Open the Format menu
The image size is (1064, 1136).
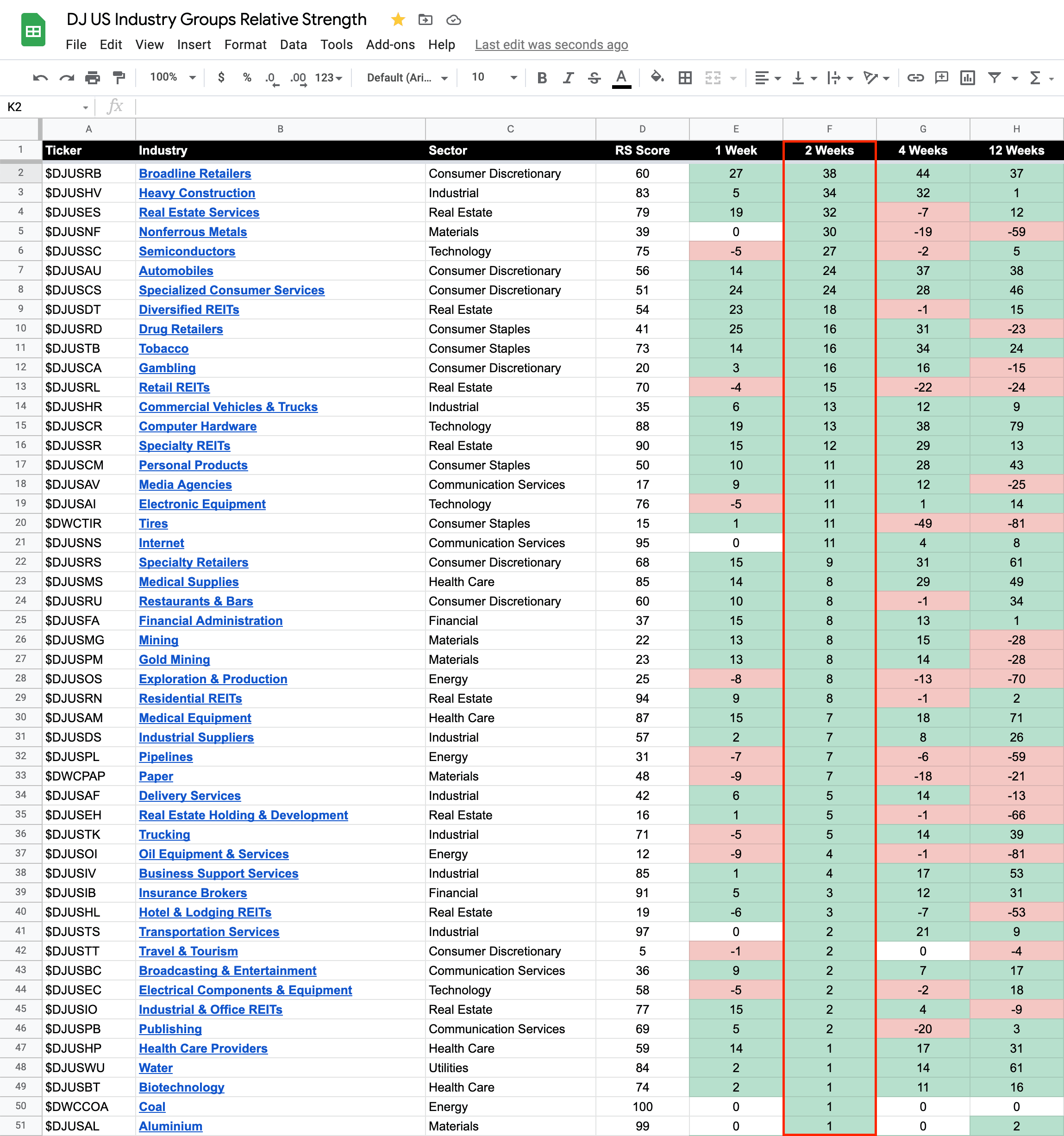click(x=245, y=44)
